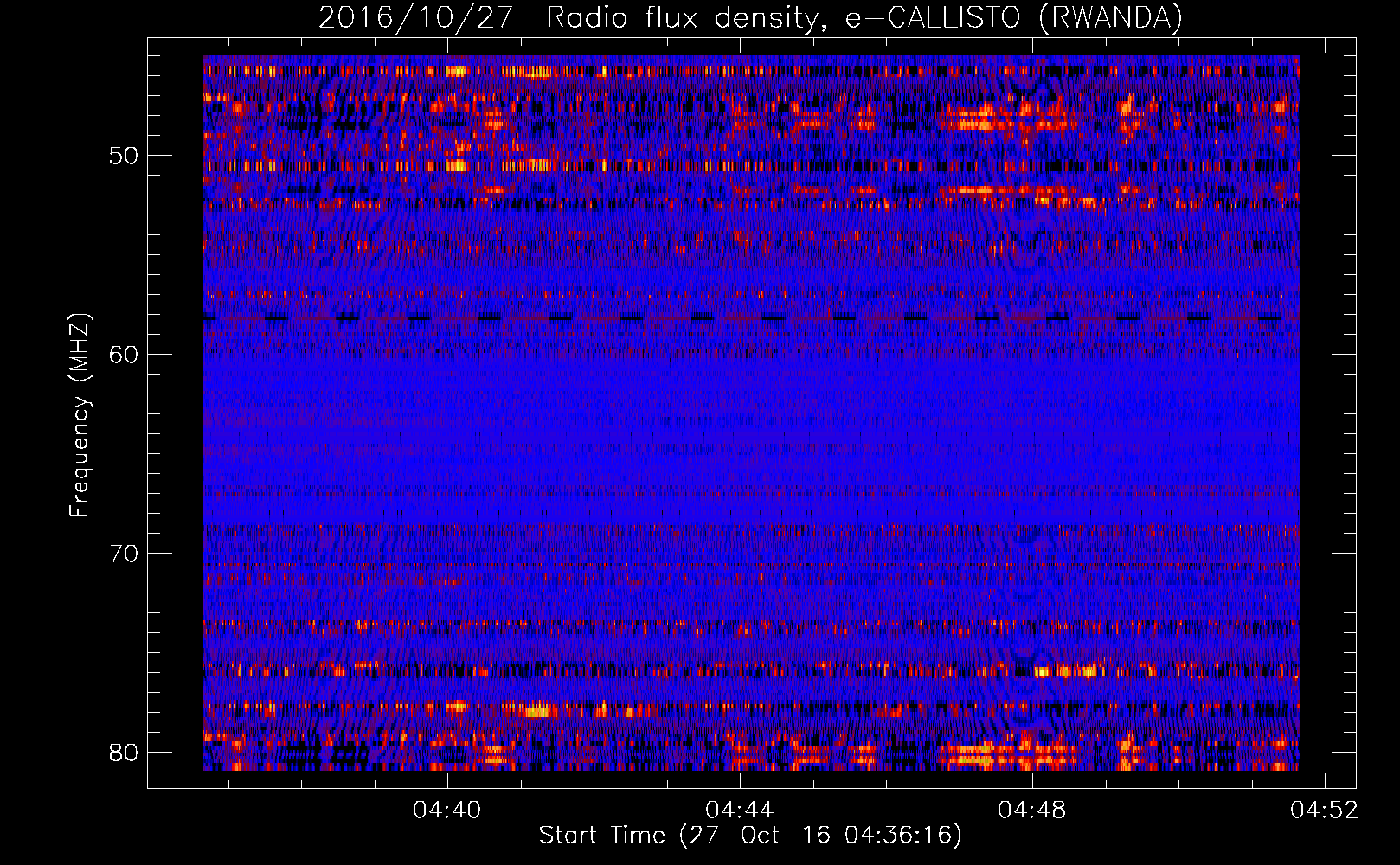Click the frequency axis value '80'
Viewport: 1400px width, 865px height.
pos(124,753)
